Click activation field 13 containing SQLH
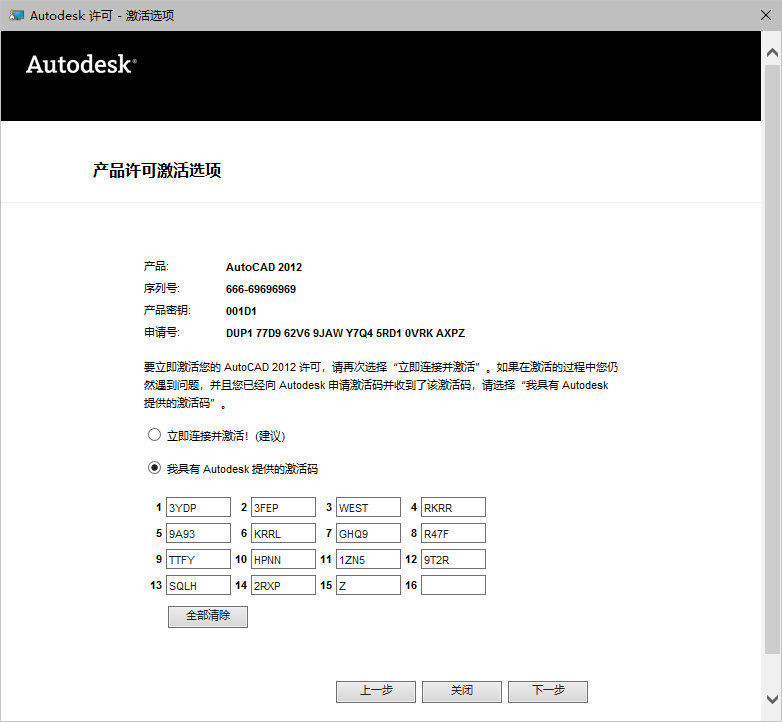782x722 pixels. (198, 585)
